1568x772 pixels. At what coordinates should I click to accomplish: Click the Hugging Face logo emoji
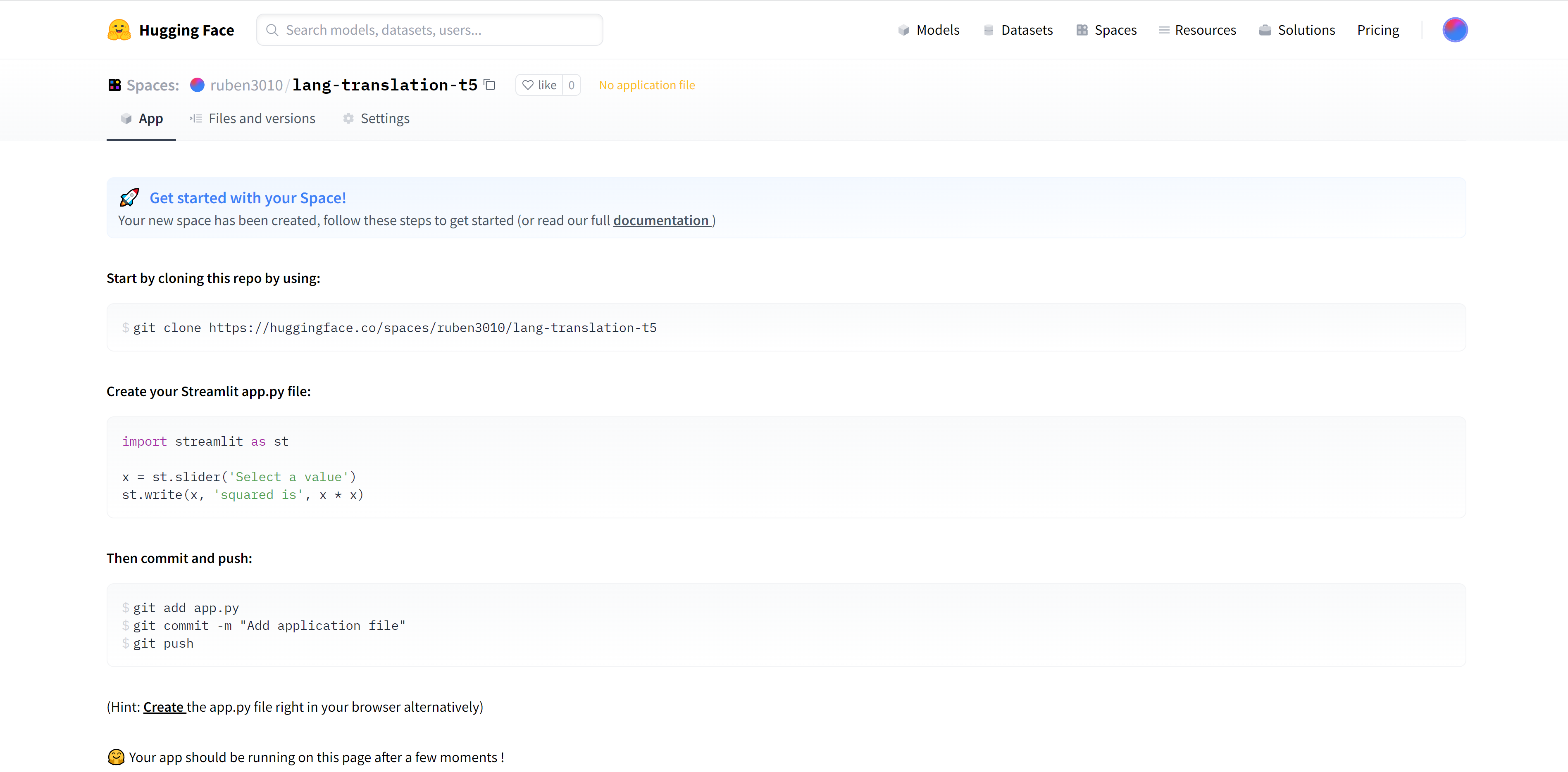119,30
